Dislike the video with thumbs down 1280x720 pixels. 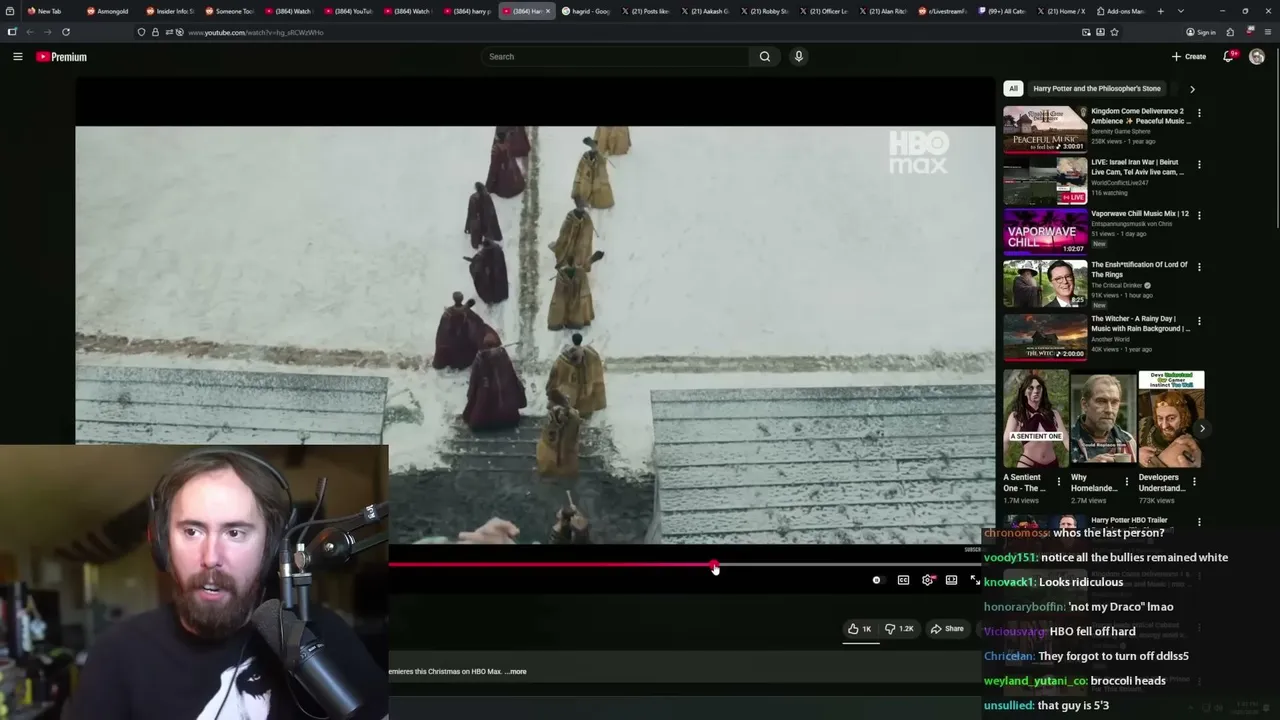click(x=899, y=629)
